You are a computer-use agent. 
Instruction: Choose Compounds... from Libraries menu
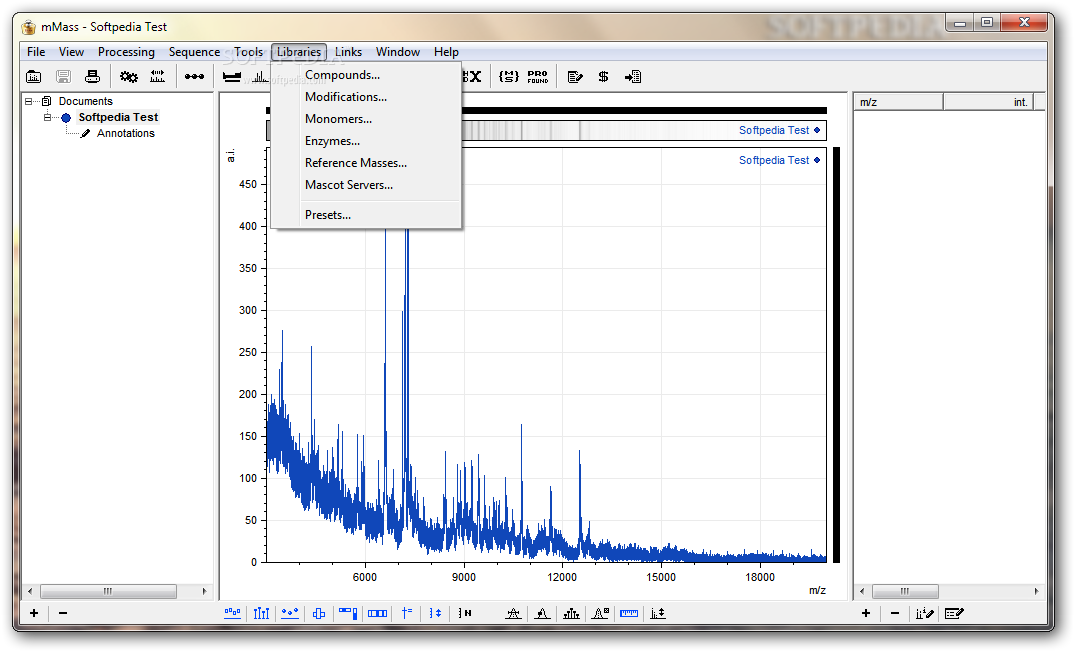click(x=367, y=75)
